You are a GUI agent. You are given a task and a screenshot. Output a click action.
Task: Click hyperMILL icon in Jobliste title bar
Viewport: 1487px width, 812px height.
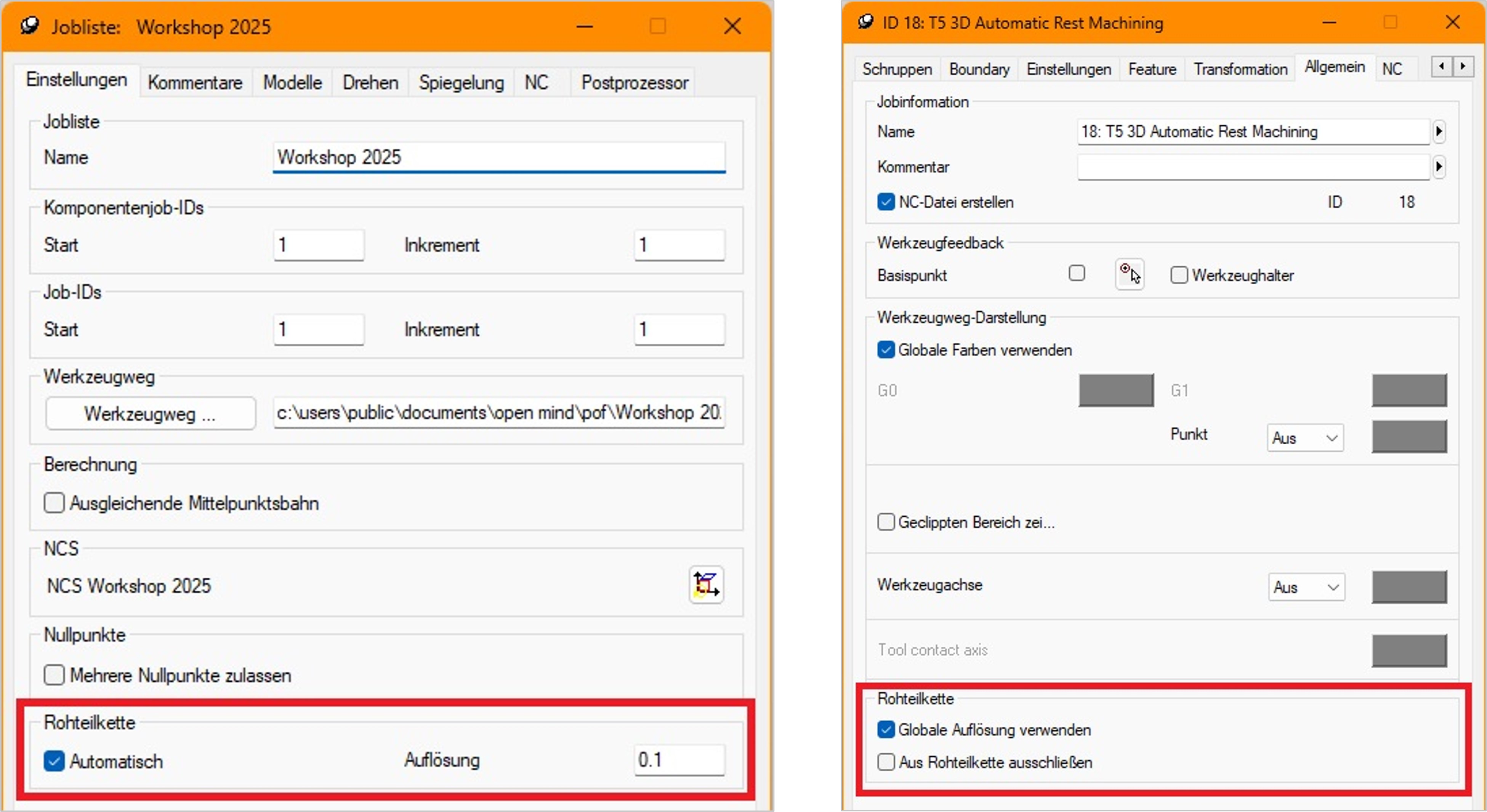point(29,26)
